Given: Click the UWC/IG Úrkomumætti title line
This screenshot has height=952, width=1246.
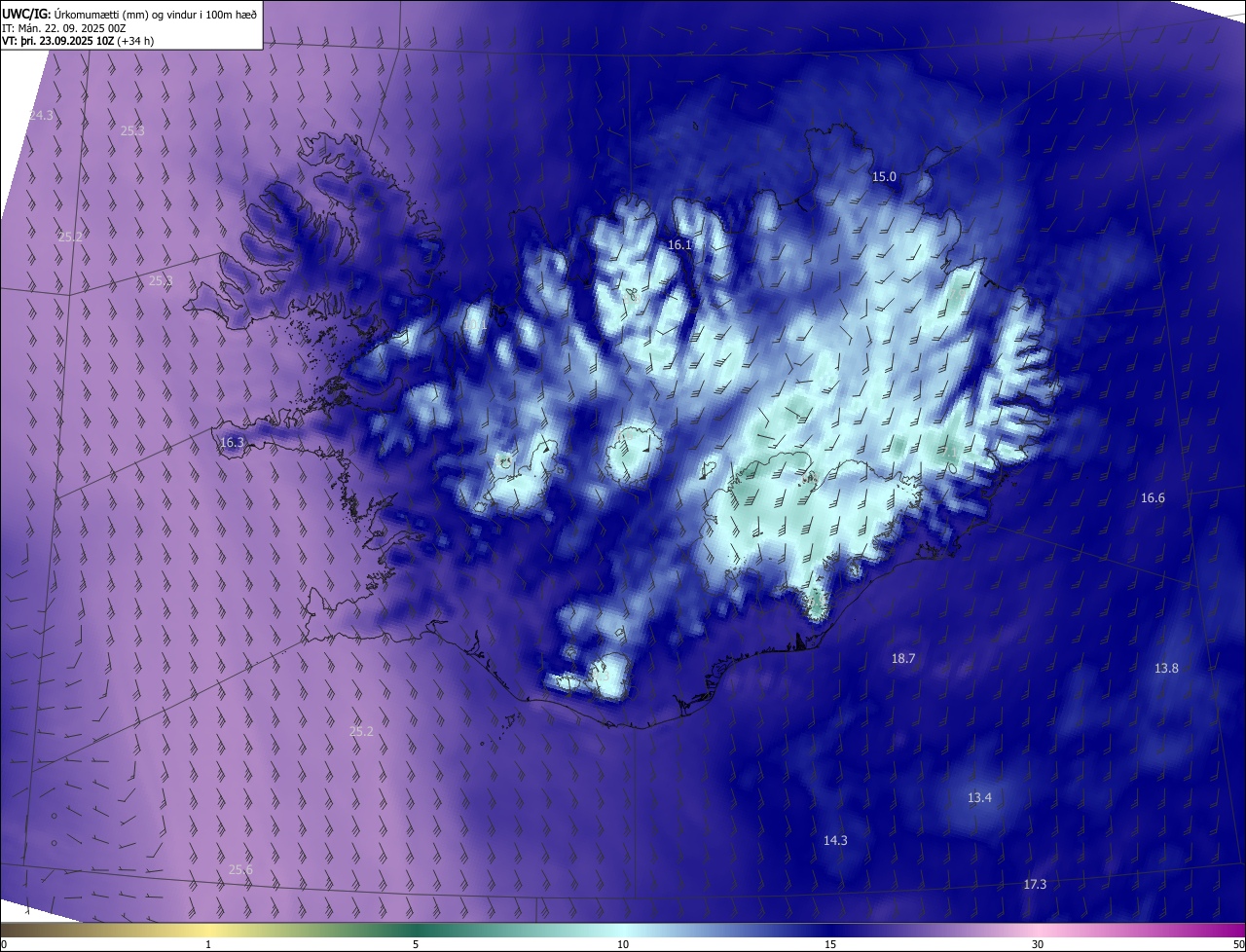Looking at the screenshot, I should [128, 13].
